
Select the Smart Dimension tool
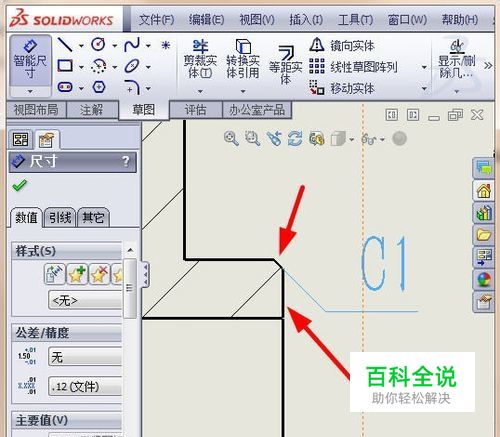click(x=30, y=60)
